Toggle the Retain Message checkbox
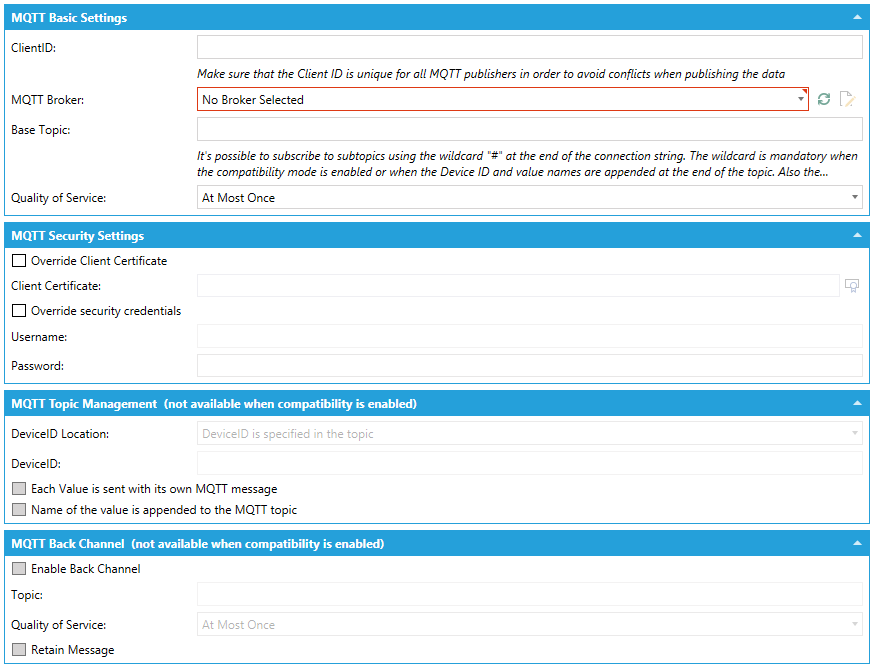876x668 pixels. pyautogui.click(x=19, y=650)
